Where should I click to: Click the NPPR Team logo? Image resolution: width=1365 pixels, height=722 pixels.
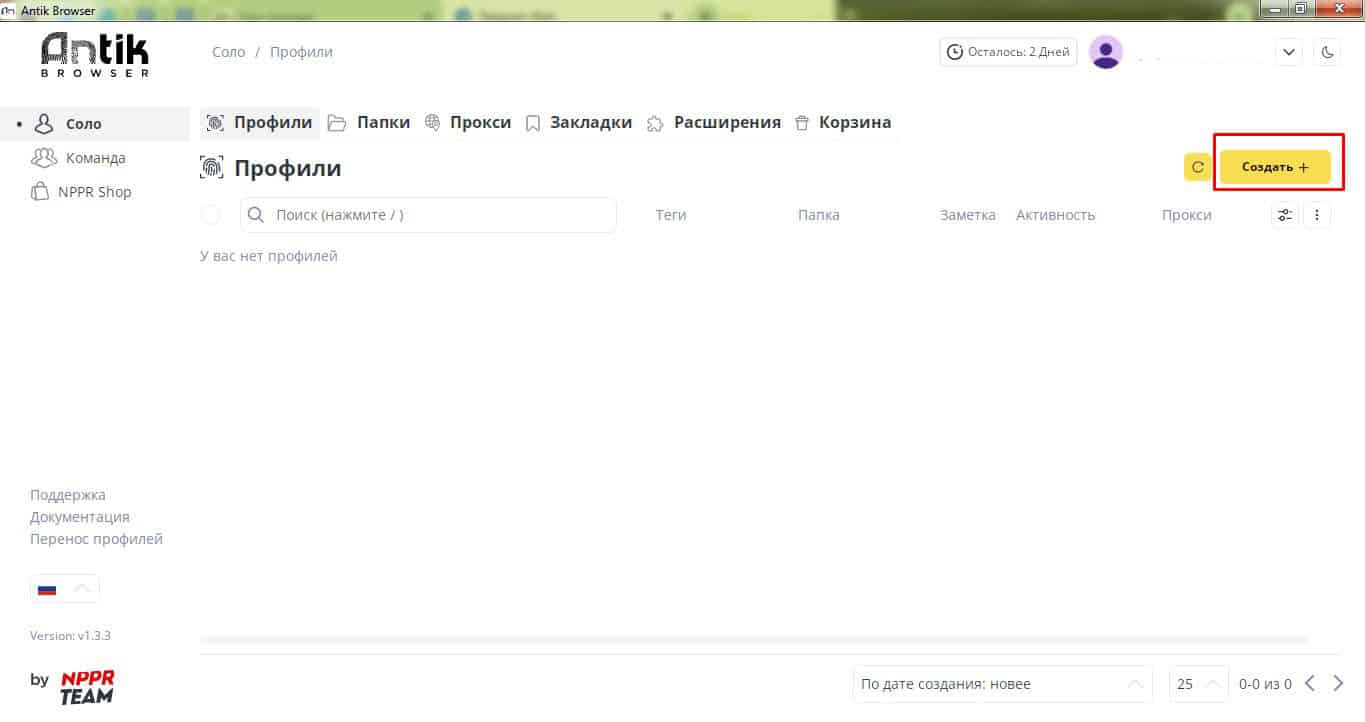87,686
